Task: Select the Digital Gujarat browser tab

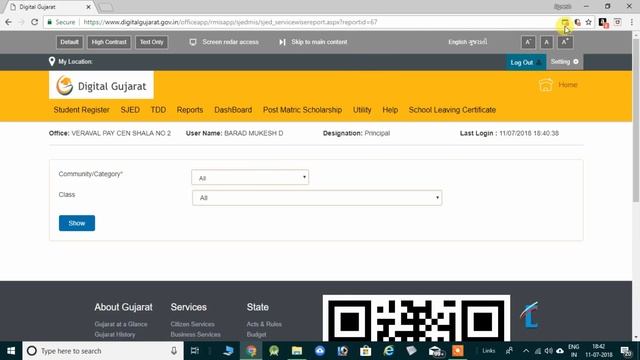Action: pyautogui.click(x=48, y=7)
